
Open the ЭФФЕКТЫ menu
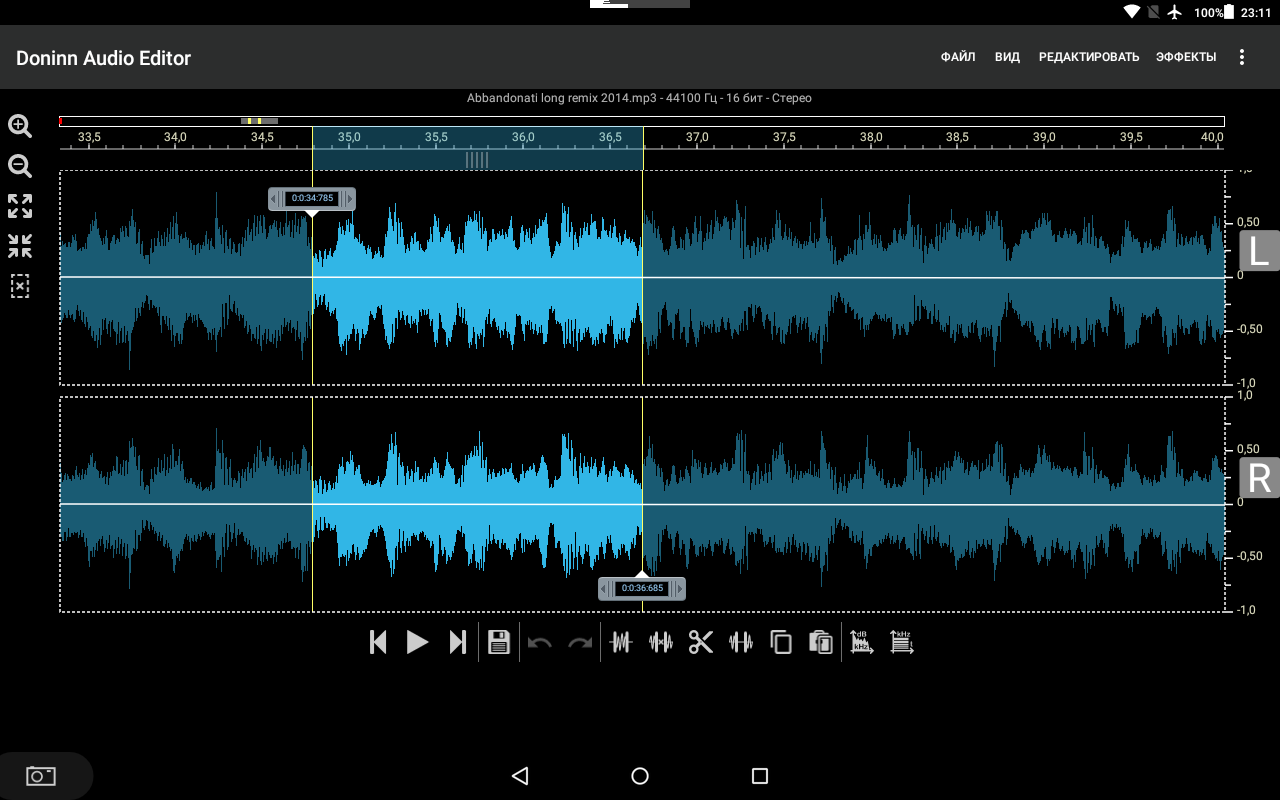pos(1186,57)
